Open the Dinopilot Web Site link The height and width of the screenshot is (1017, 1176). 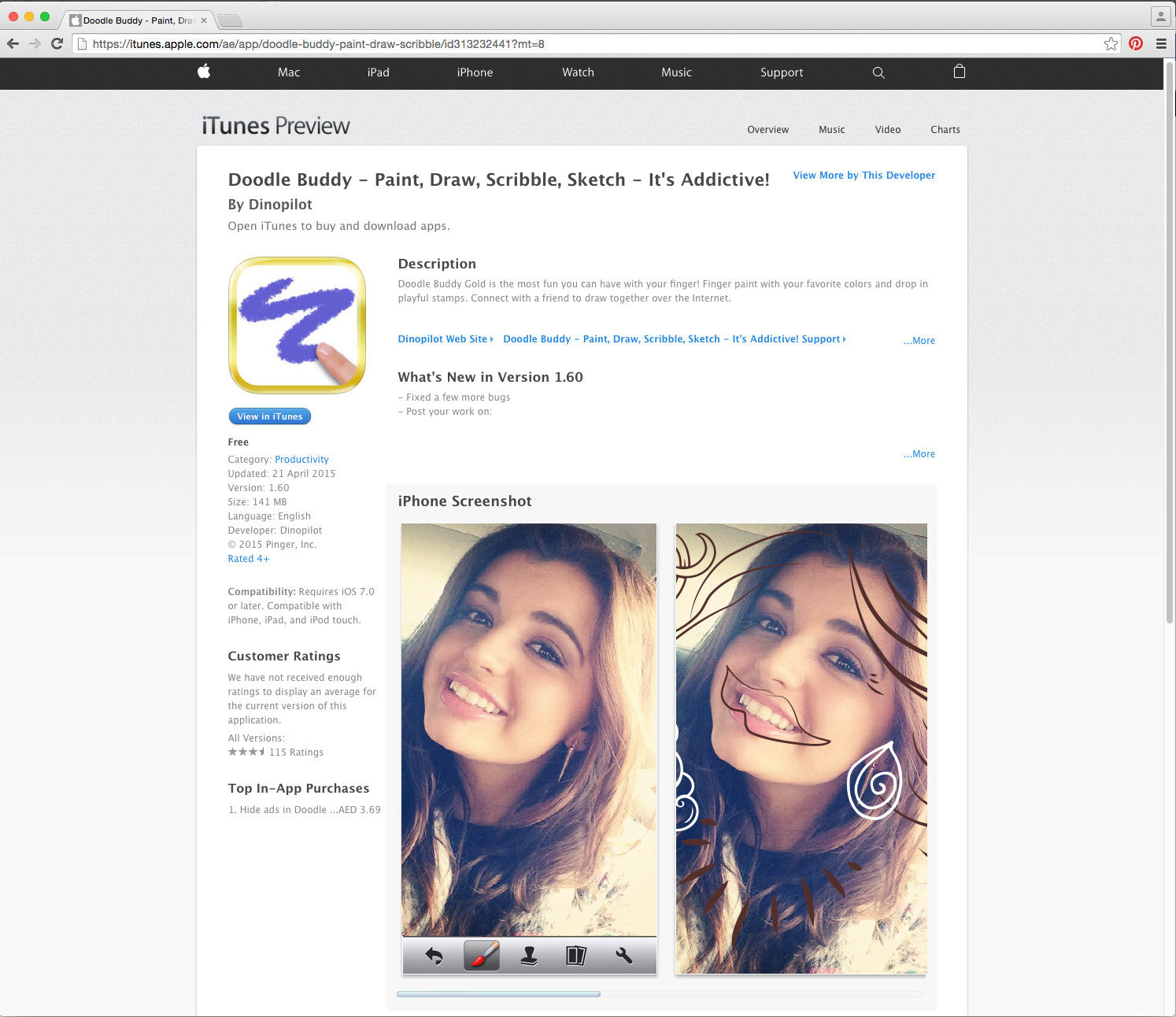[x=446, y=339]
